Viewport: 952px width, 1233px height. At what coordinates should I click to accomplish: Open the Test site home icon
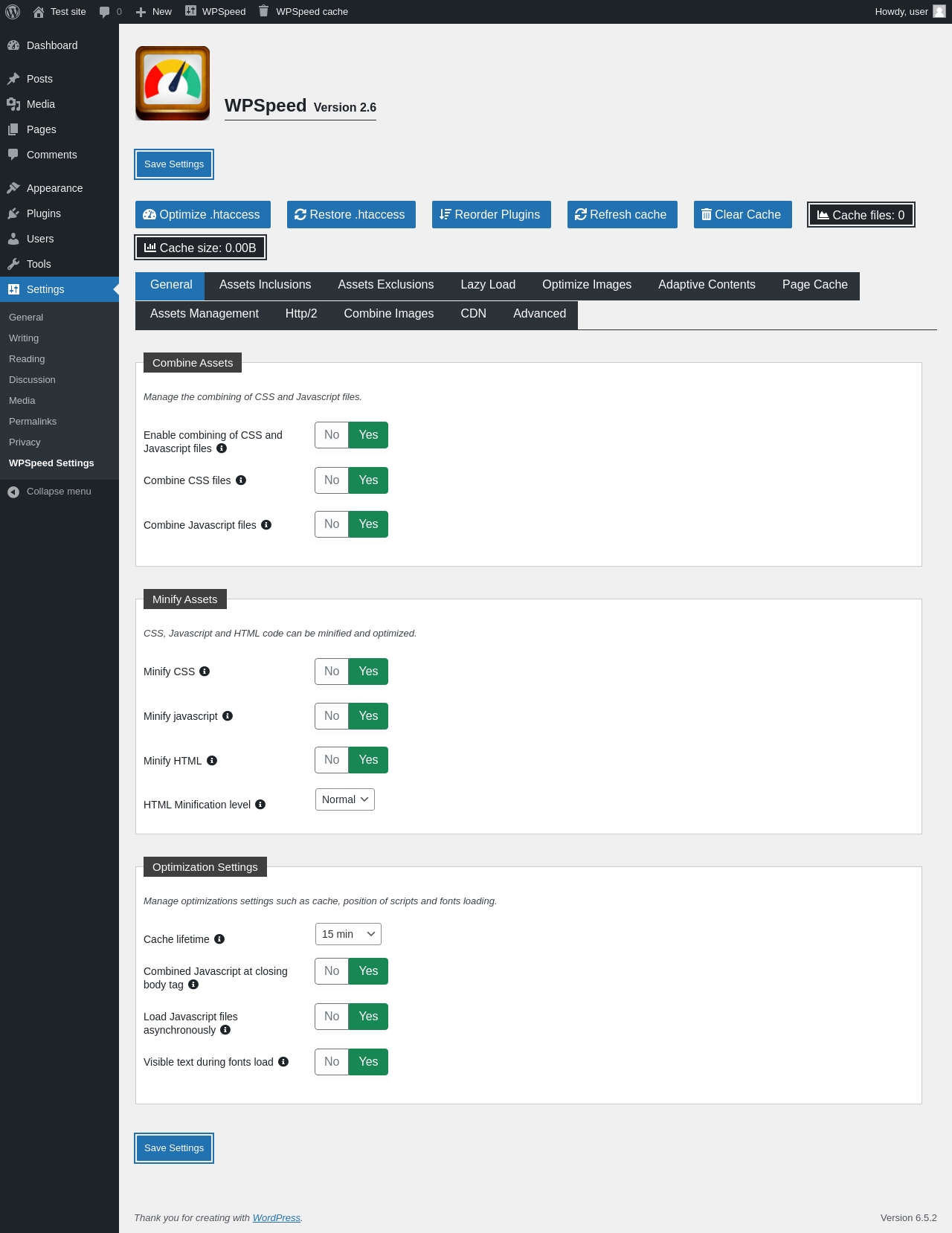point(39,12)
